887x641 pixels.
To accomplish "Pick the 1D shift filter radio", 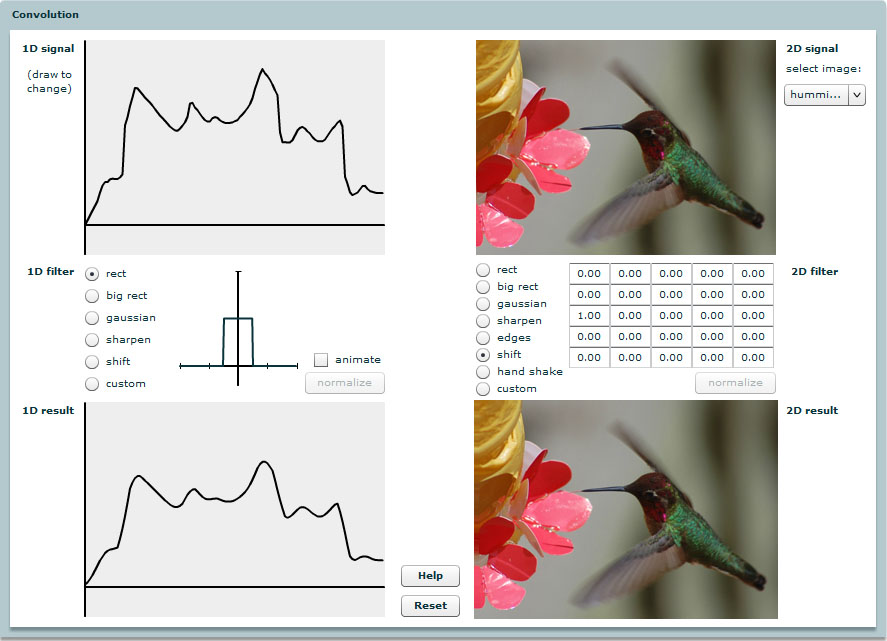I will [93, 362].
